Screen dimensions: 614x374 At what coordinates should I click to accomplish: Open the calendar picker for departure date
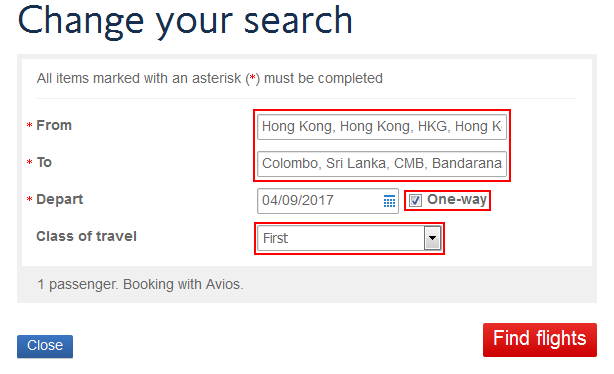click(x=389, y=201)
